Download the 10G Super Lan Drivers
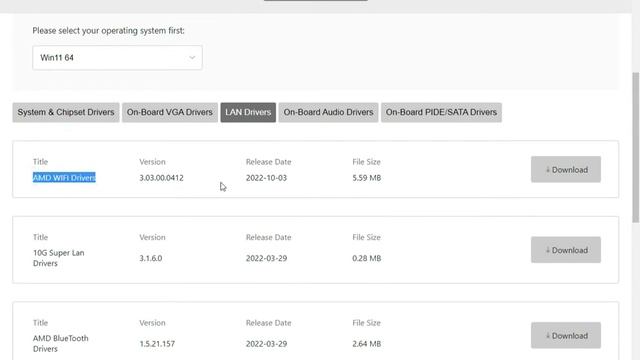Viewport: 640px width, 360px height. [566, 250]
